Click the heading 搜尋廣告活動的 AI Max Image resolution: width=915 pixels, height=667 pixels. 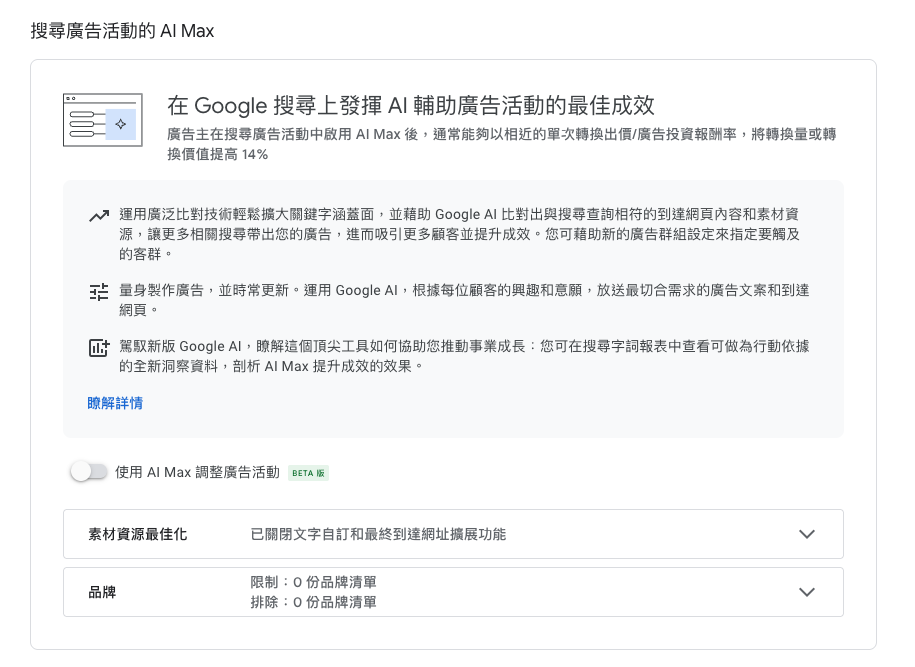tap(123, 31)
